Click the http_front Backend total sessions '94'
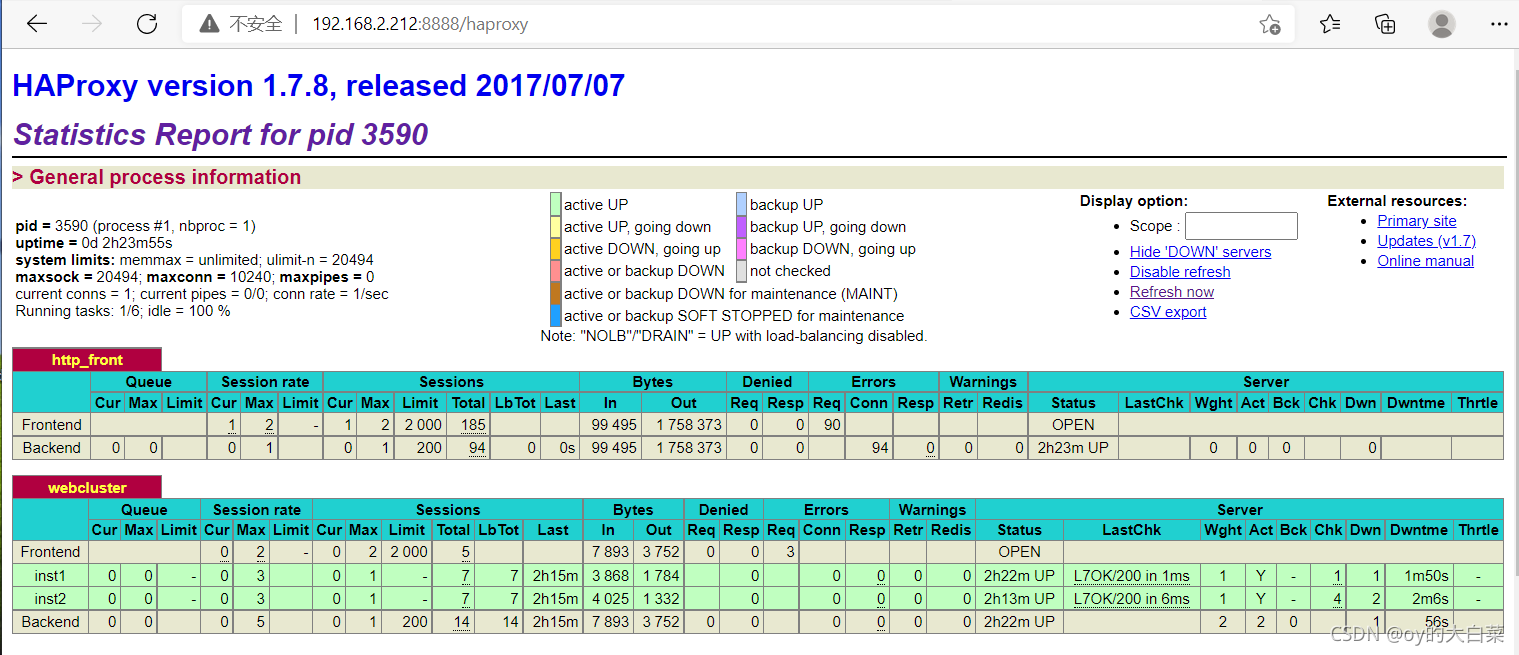The height and width of the screenshot is (655, 1519). 478,448
